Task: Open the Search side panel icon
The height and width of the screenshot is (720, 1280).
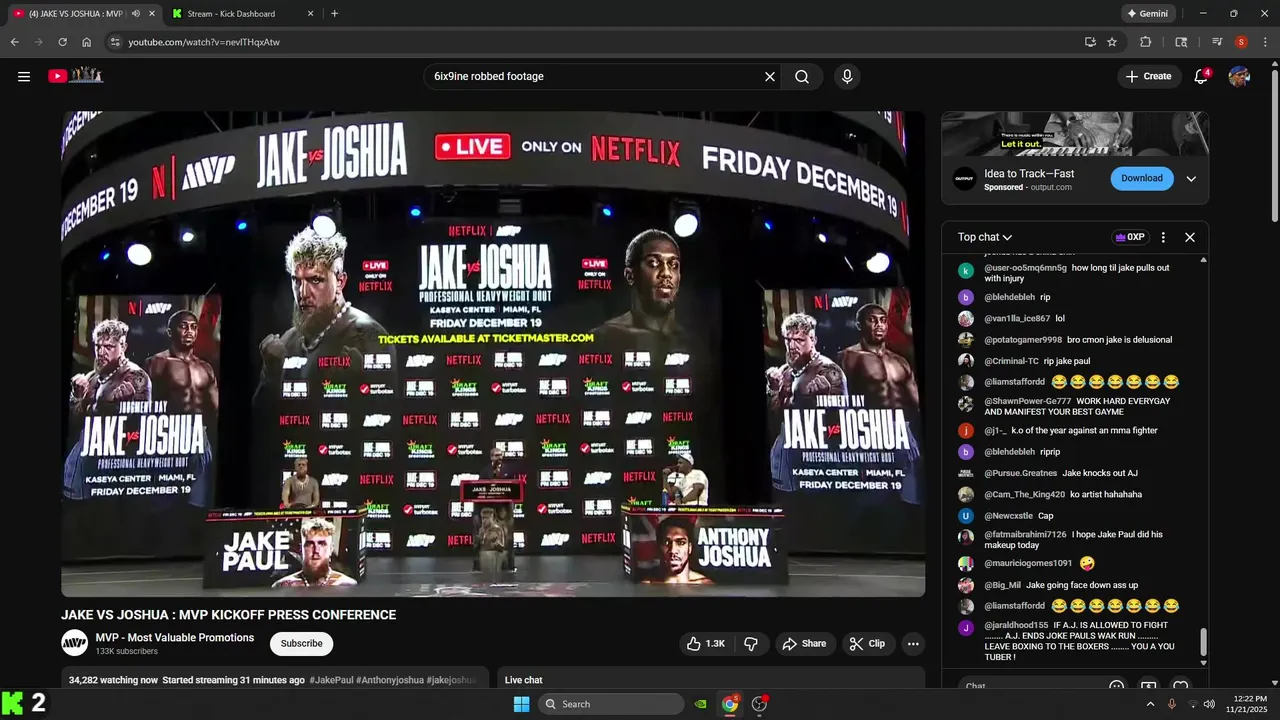Action: coord(1181,42)
